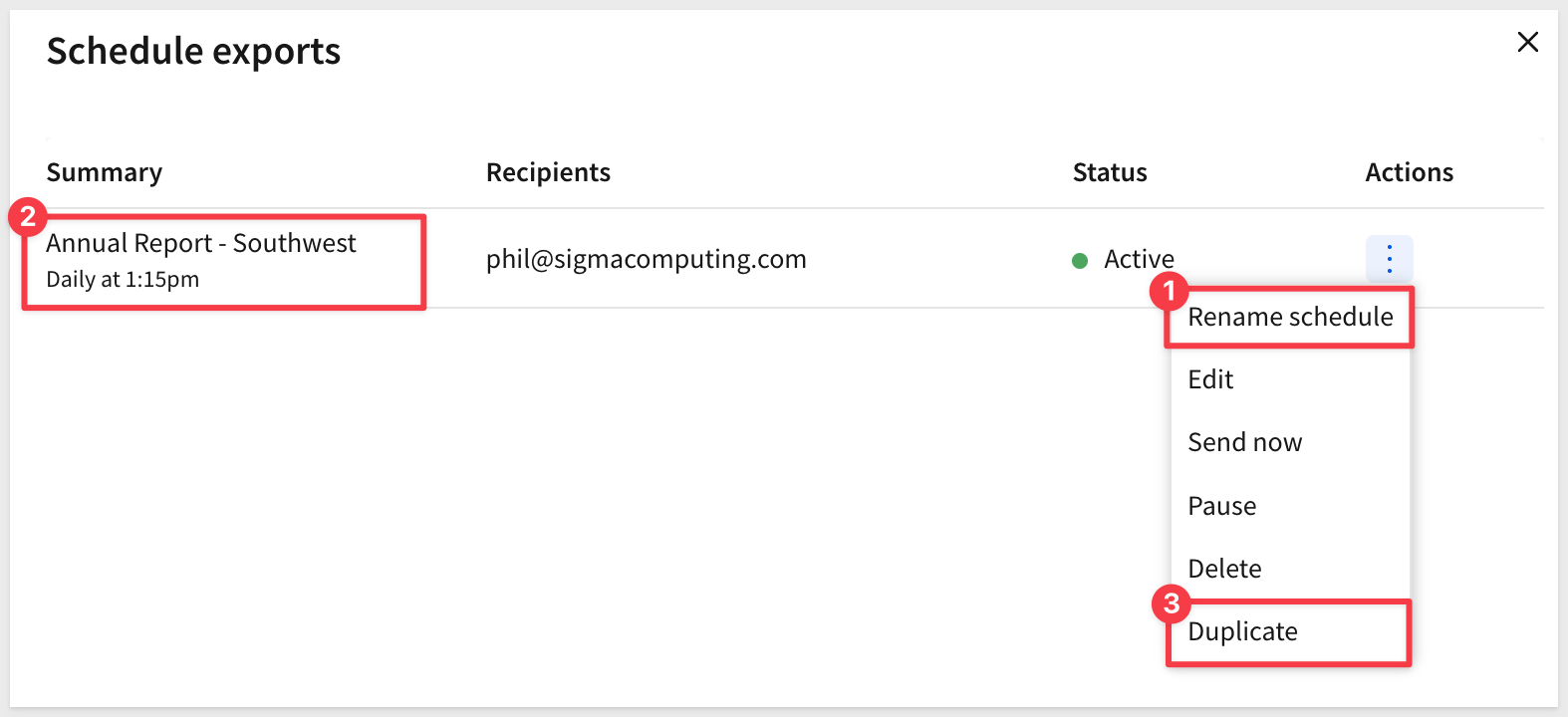
Task: Close the Schedule exports dialog
Action: coord(1527,42)
